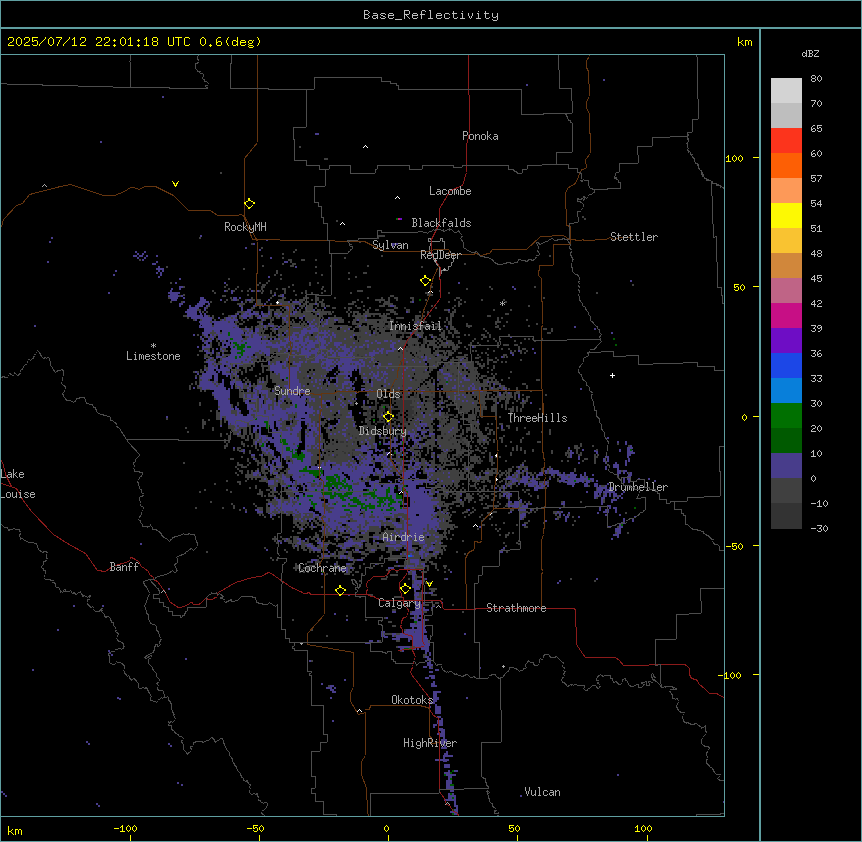Click the yellow diamond marker above RockyMH

[249, 203]
